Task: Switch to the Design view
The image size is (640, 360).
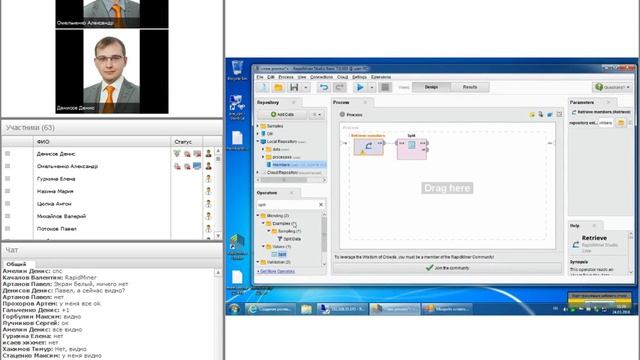Action: [431, 87]
